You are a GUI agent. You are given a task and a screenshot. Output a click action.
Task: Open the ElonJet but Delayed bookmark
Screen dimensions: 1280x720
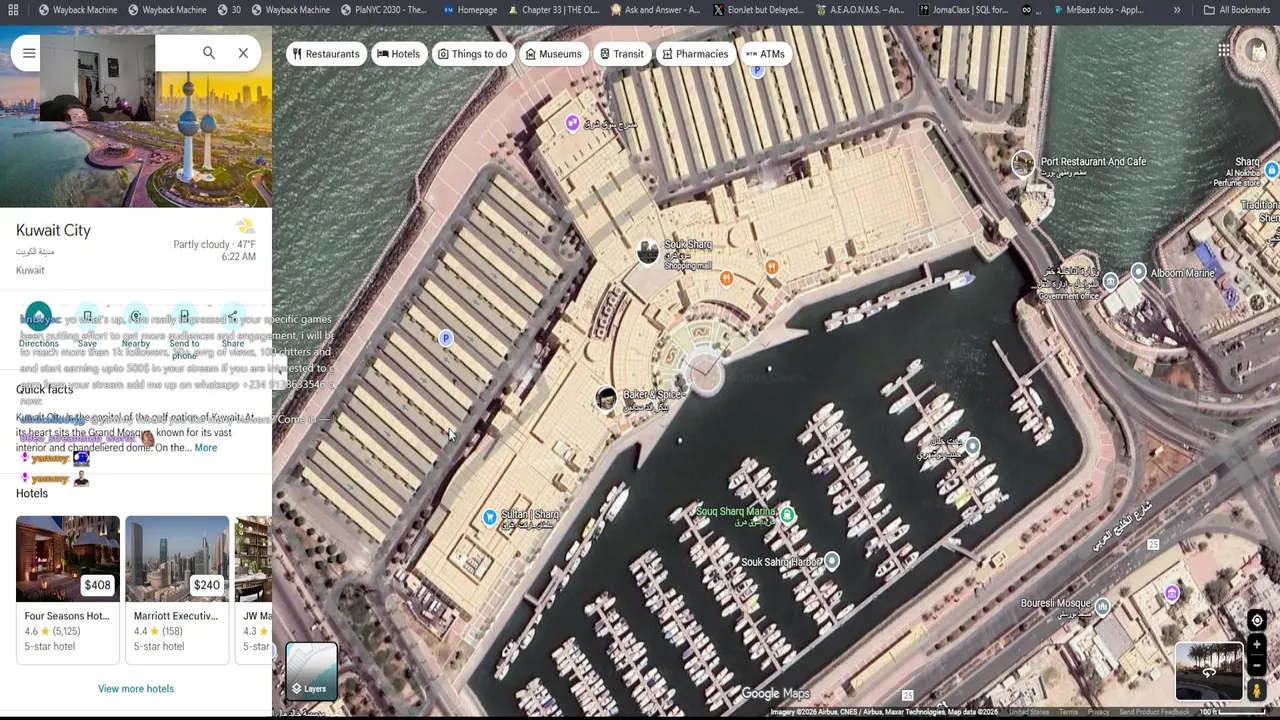[758, 10]
